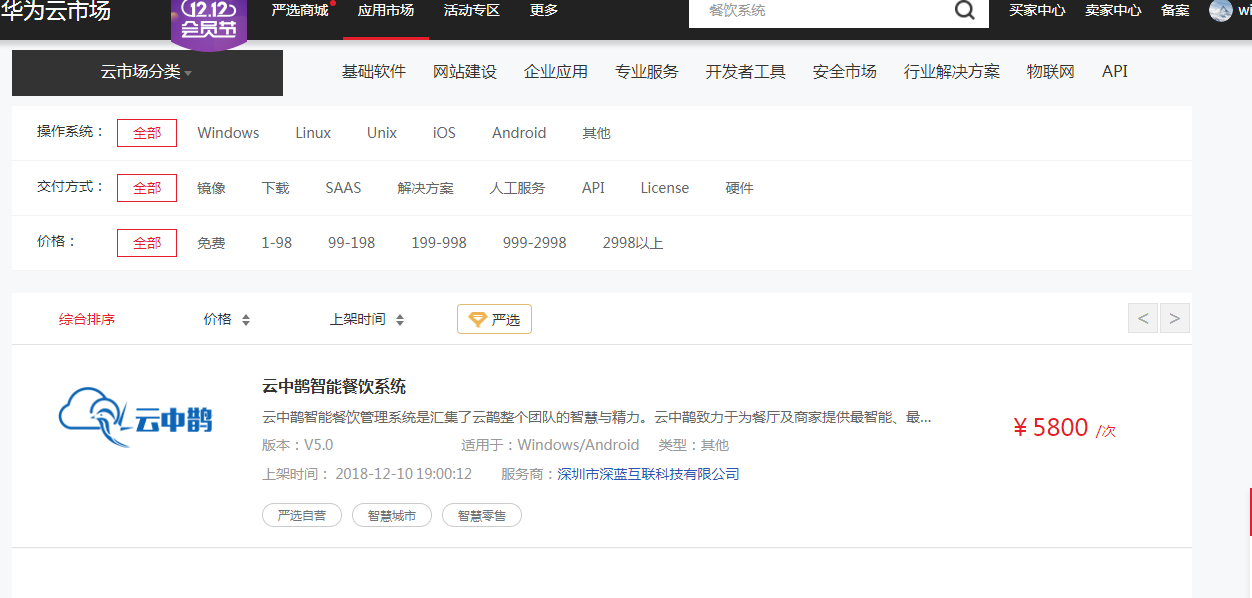Open the 更多 menu
The image size is (1252, 598).
pos(544,11)
